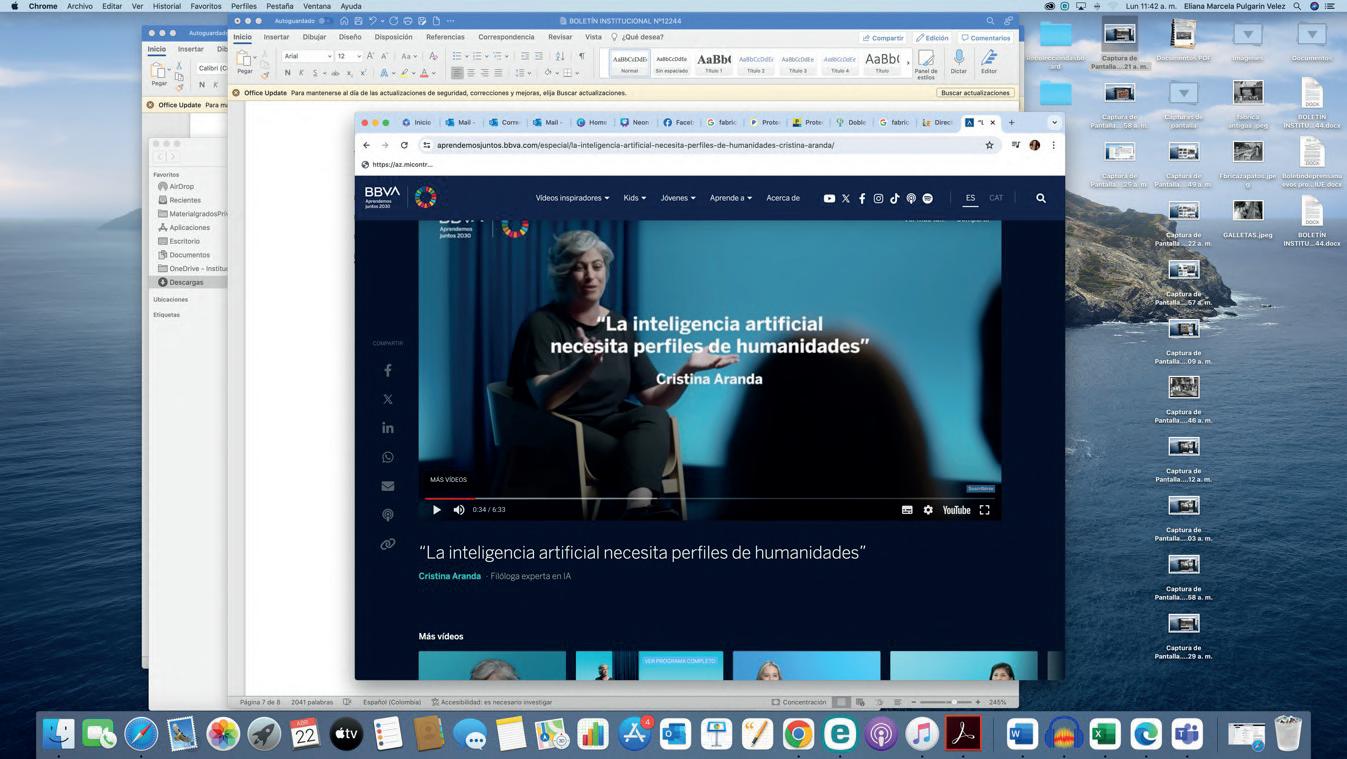This screenshot has width=1347, height=759.
Task: Open a new Chrome tab
Action: pos(1011,123)
